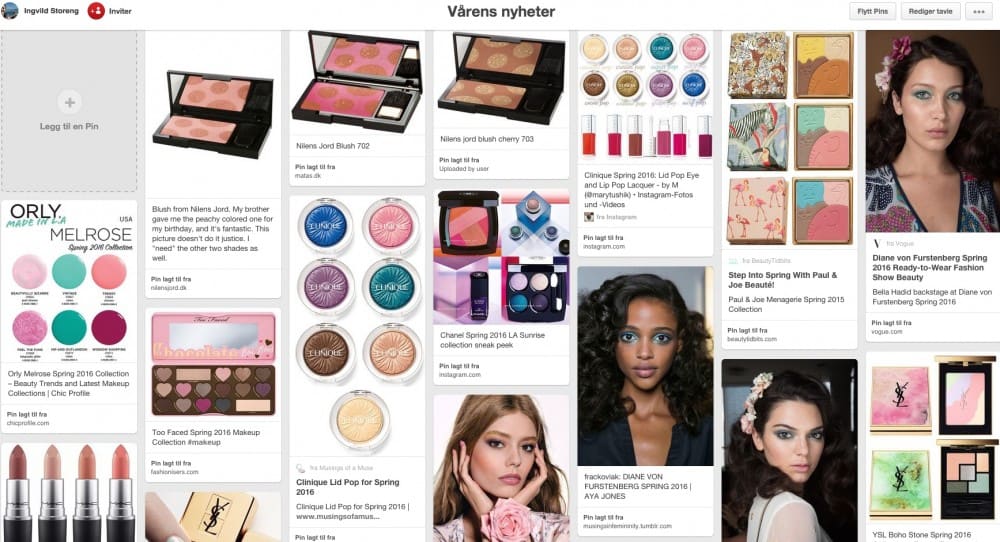Screen dimensions: 1000x542
Task: Open Ingvild Storeng profile avatar
Action: (10, 11)
